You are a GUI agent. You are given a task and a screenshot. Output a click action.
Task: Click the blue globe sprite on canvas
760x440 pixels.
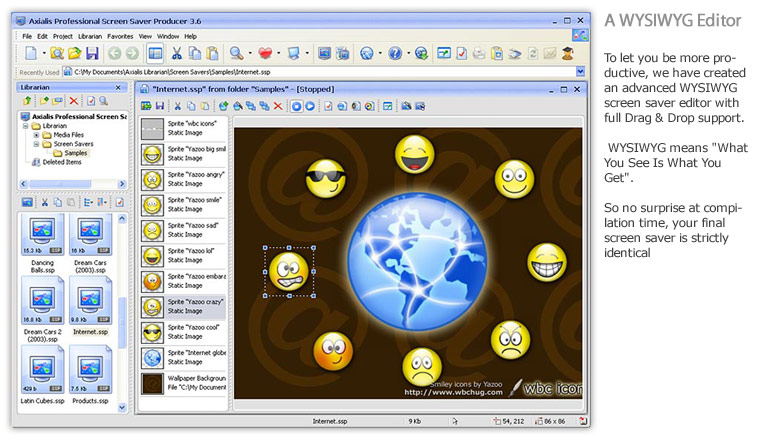(x=417, y=262)
